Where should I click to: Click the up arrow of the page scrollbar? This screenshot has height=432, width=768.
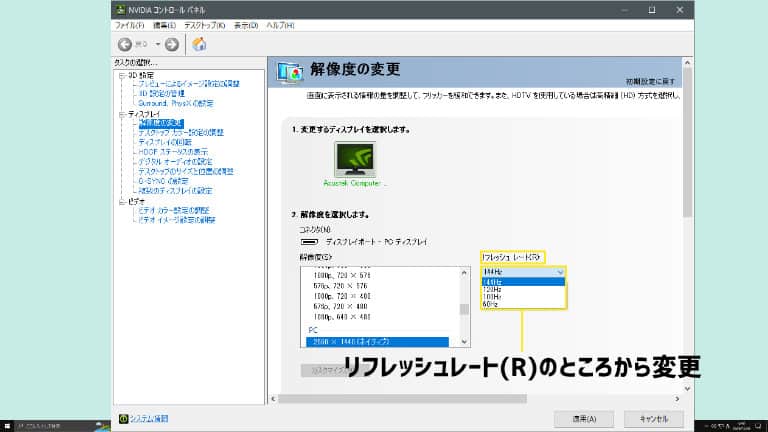click(687, 63)
